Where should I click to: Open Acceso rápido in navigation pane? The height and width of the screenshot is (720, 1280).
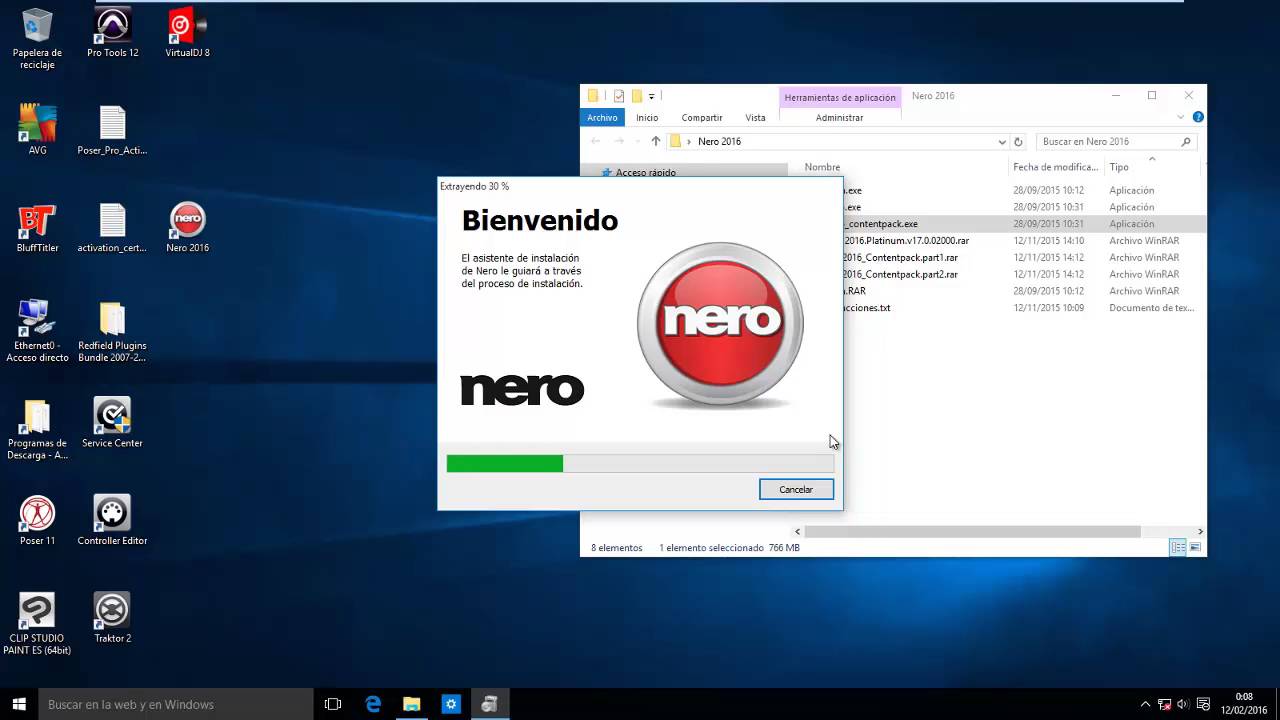pyautogui.click(x=645, y=172)
